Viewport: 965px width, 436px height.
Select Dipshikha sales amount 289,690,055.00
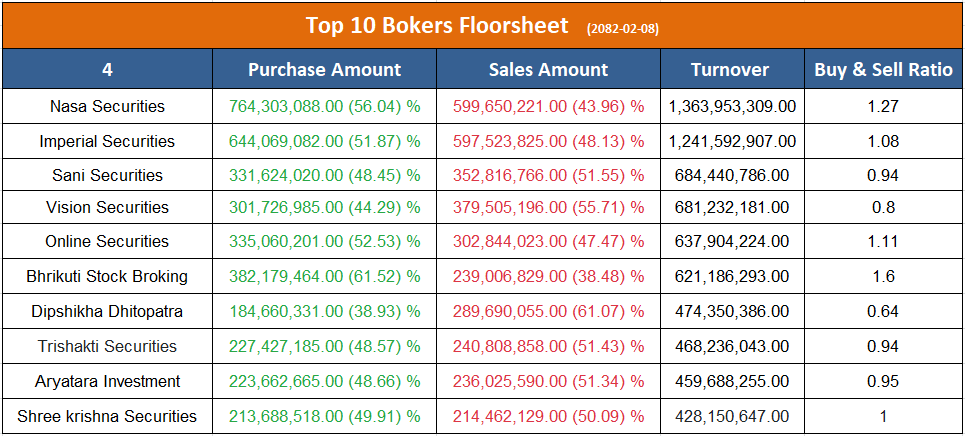click(x=510, y=311)
